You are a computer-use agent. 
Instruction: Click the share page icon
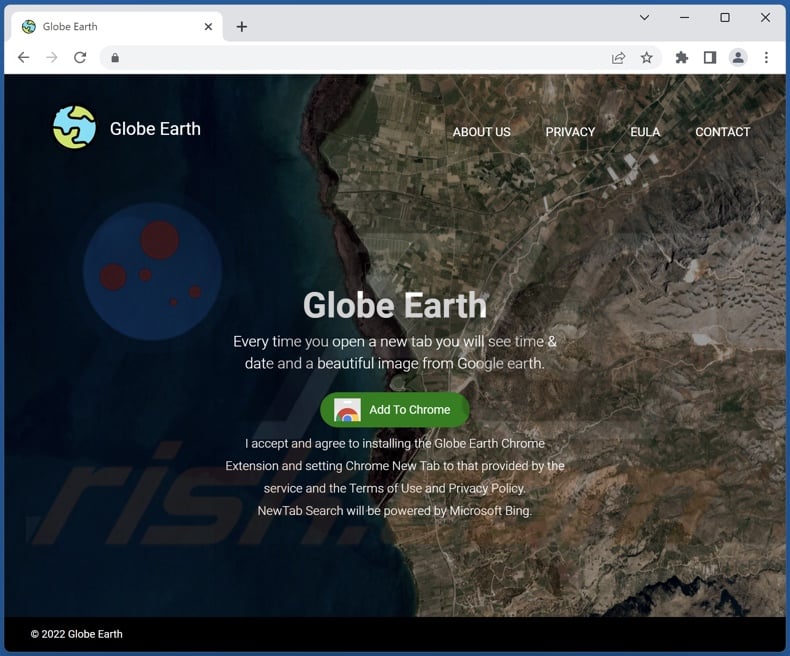[x=619, y=58]
